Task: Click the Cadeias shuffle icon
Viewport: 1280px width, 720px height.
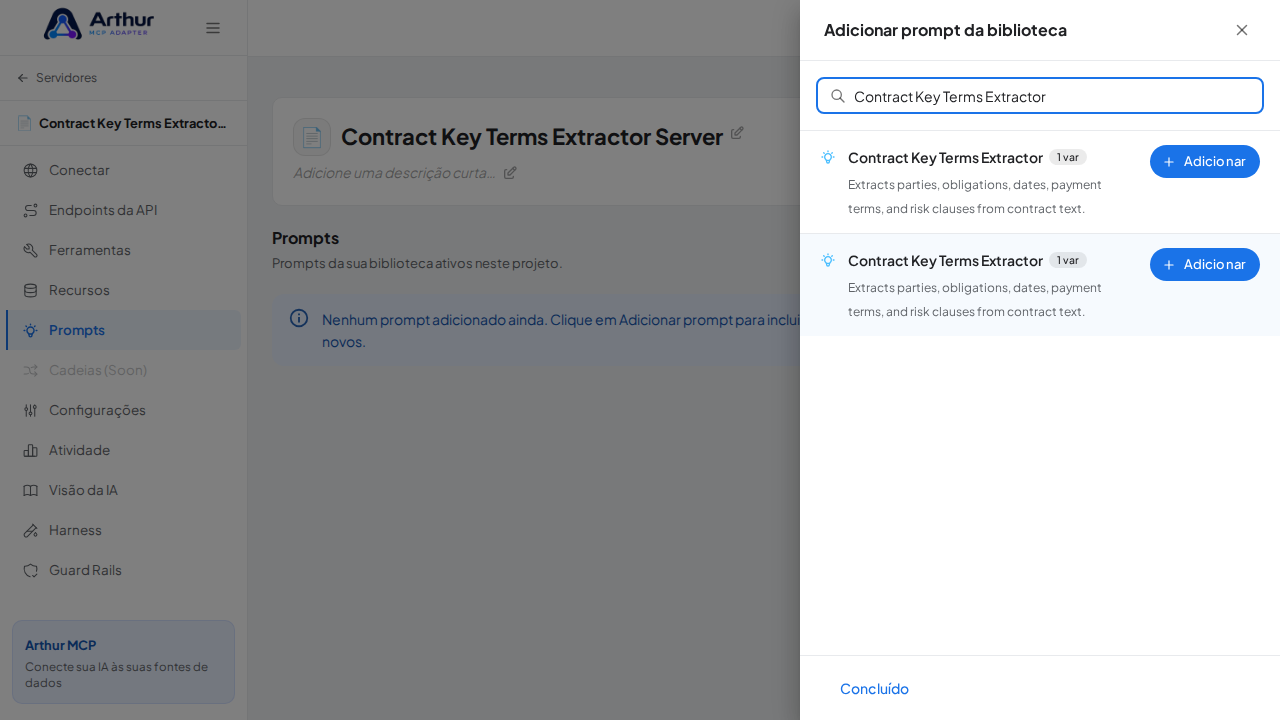Action: tap(30, 370)
